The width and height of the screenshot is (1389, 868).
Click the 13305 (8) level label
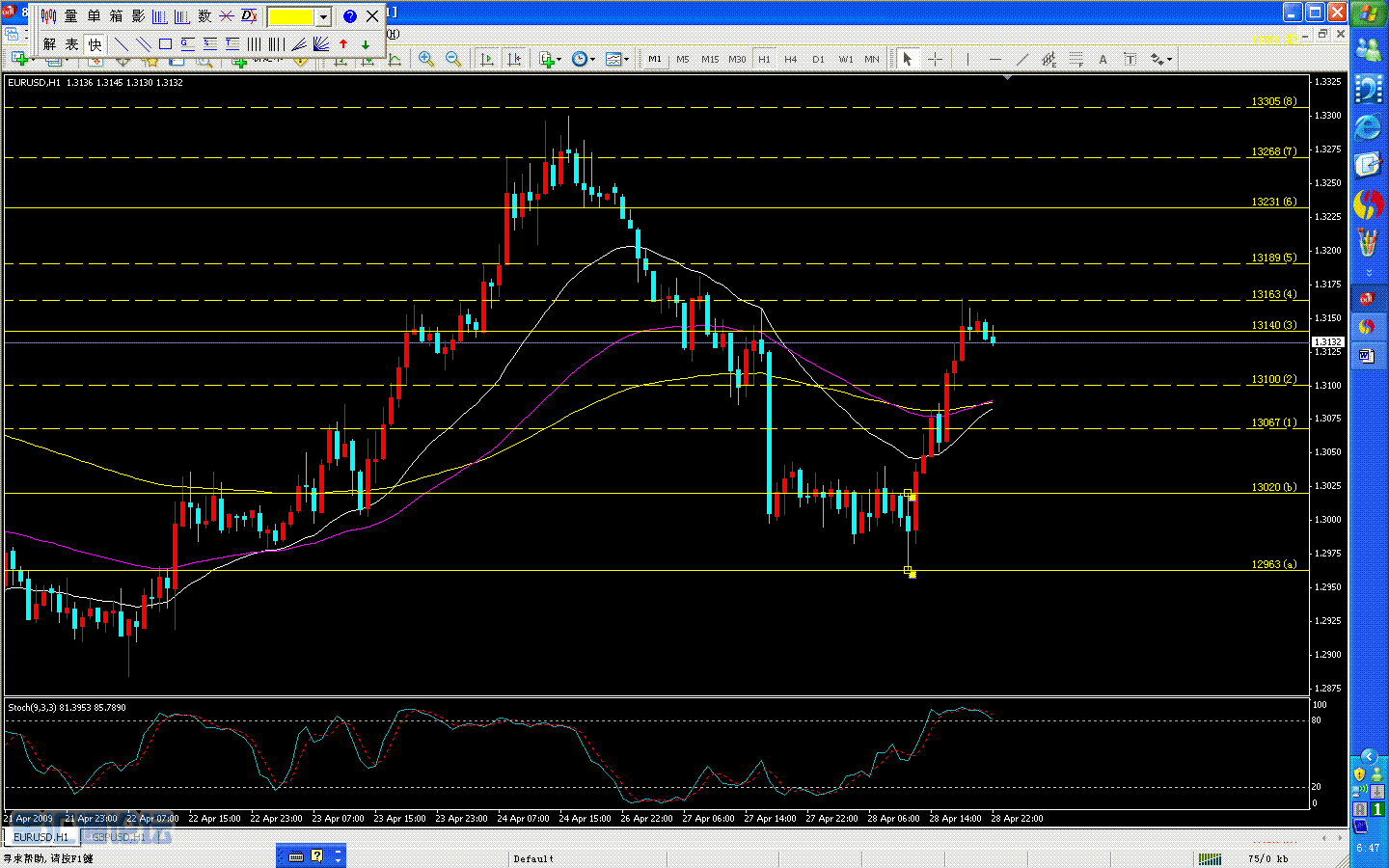(1273, 101)
